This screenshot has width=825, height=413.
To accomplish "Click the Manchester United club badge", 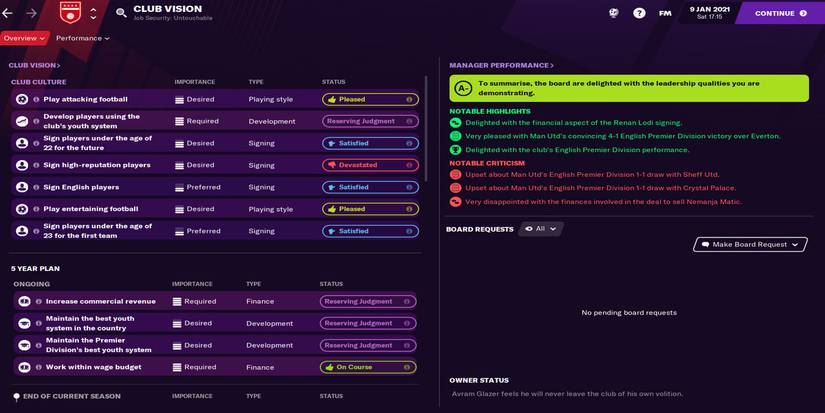I will point(70,13).
